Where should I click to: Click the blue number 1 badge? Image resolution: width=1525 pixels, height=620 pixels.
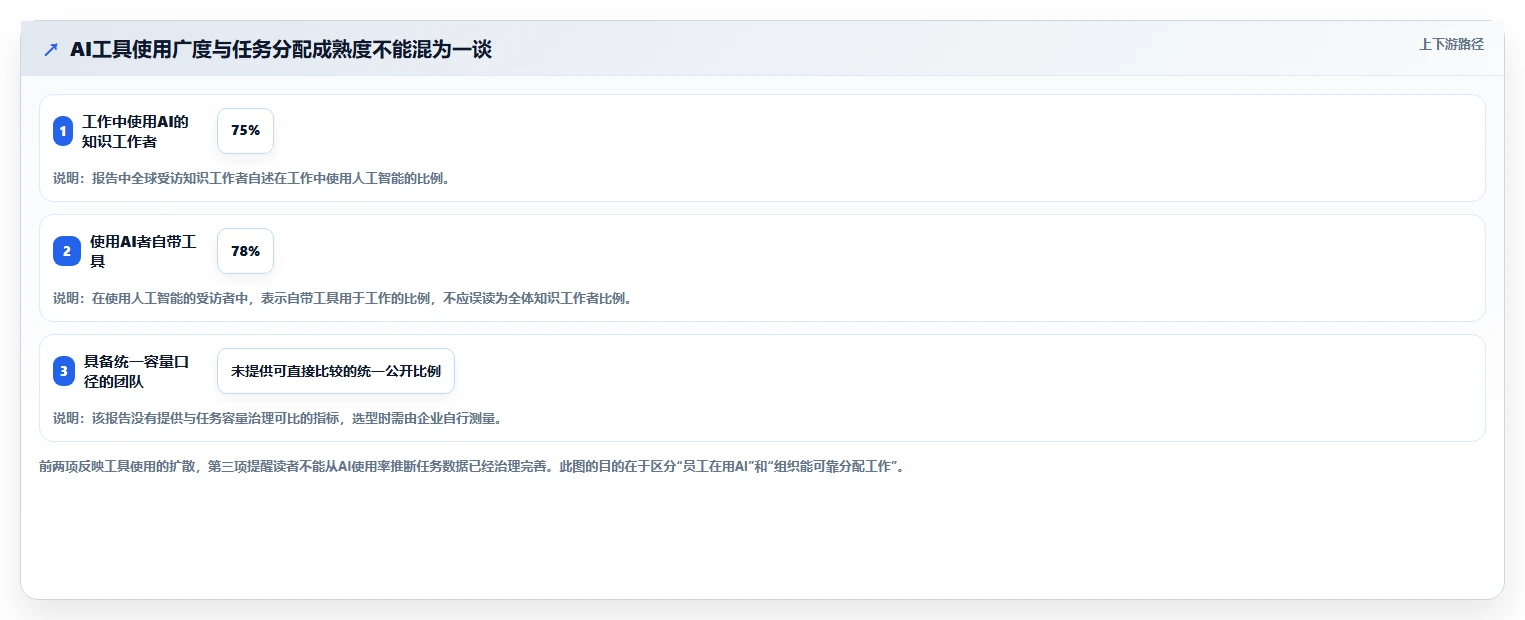[x=63, y=131]
